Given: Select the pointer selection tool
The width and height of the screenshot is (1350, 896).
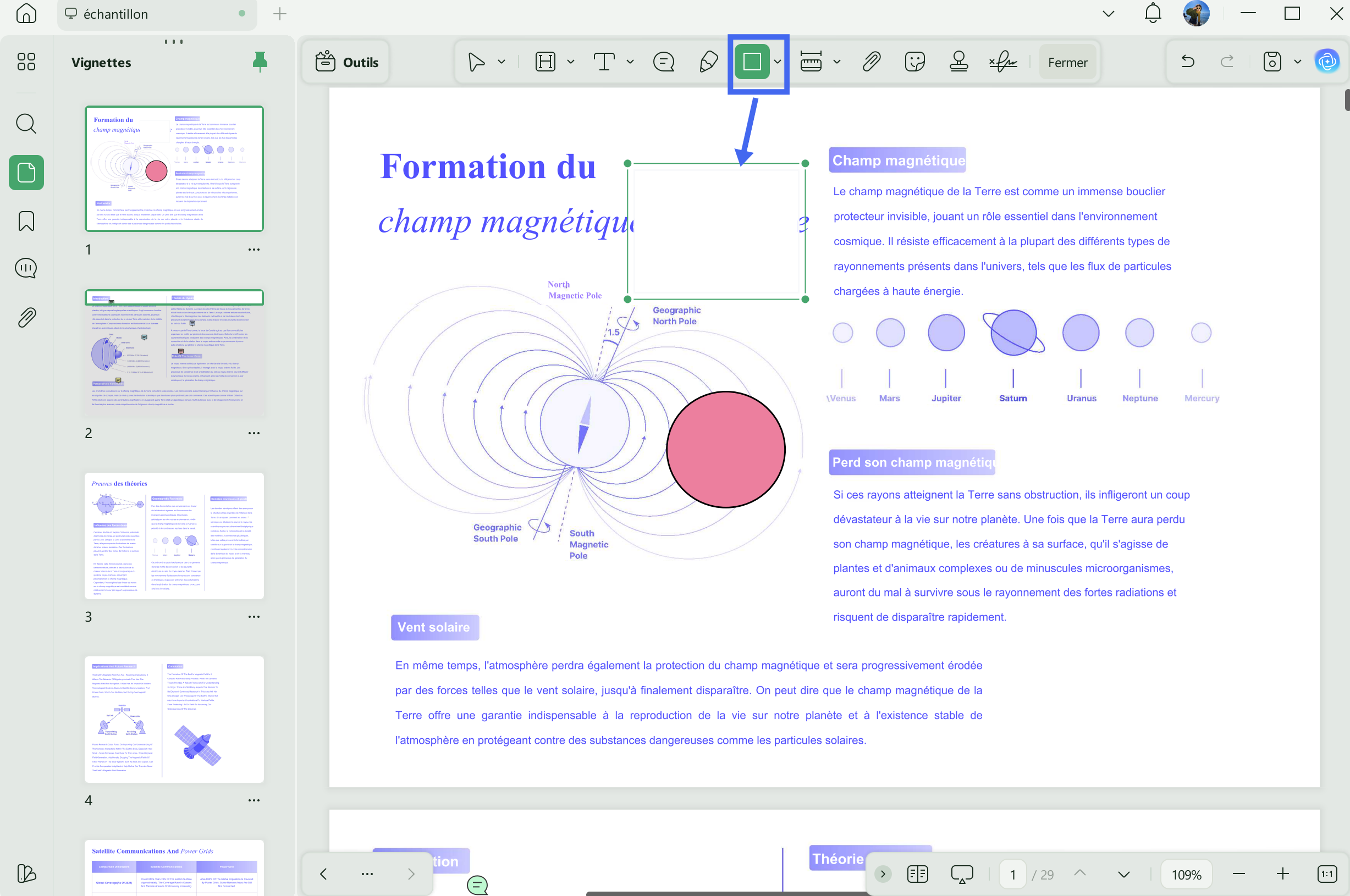Looking at the screenshot, I should click(476, 62).
